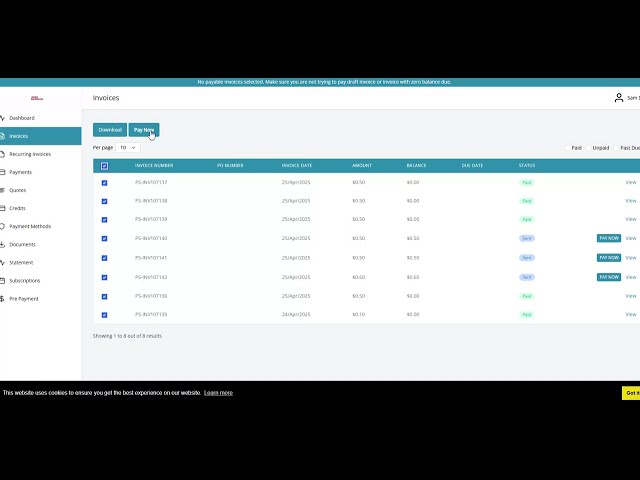Go to Payment Methods in sidebar
This screenshot has width=640, height=480.
coord(30,226)
